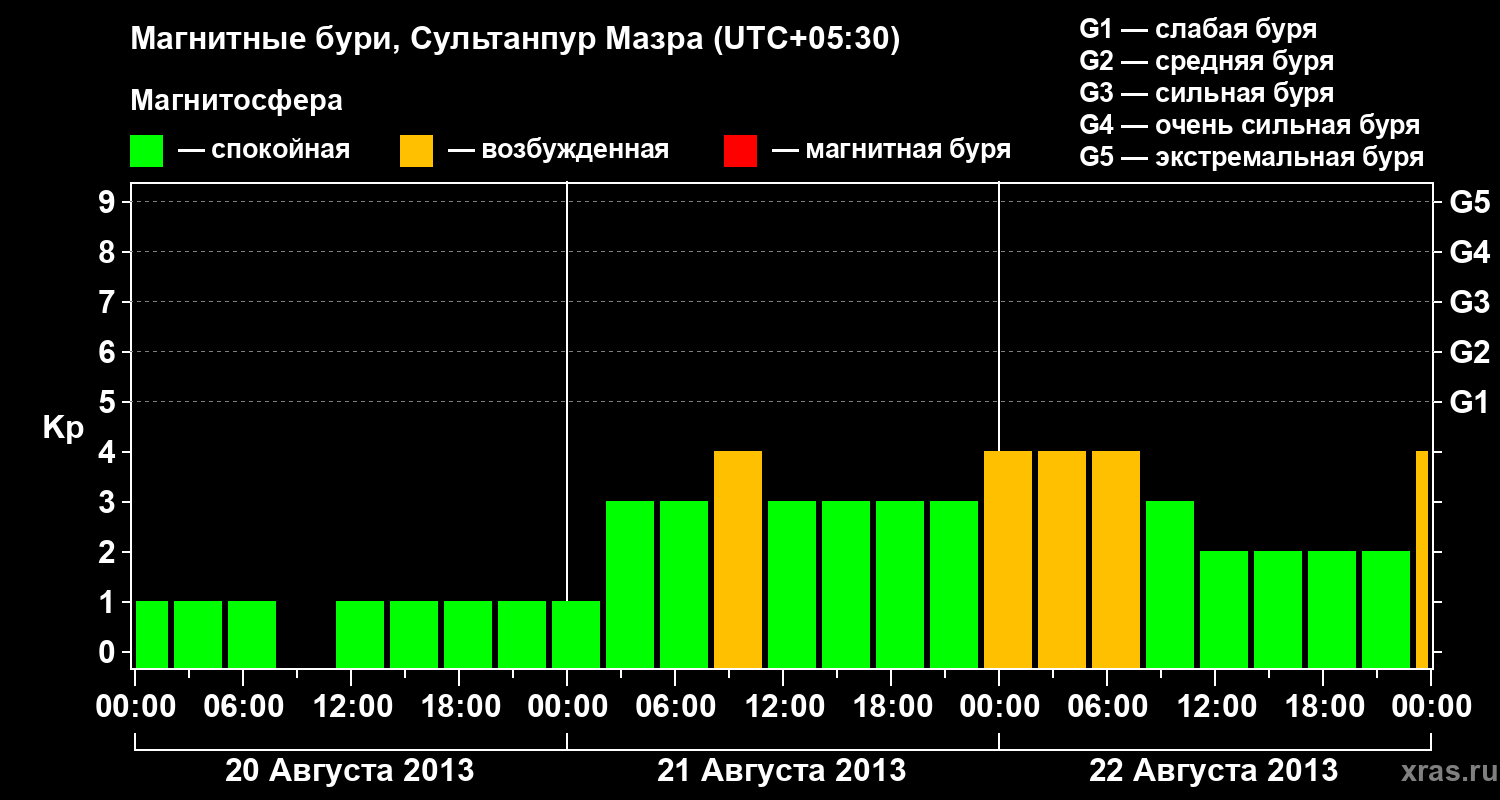Click the green bar at 18:00 on 21 August
This screenshot has height=800, width=1500.
pyautogui.click(x=900, y=584)
